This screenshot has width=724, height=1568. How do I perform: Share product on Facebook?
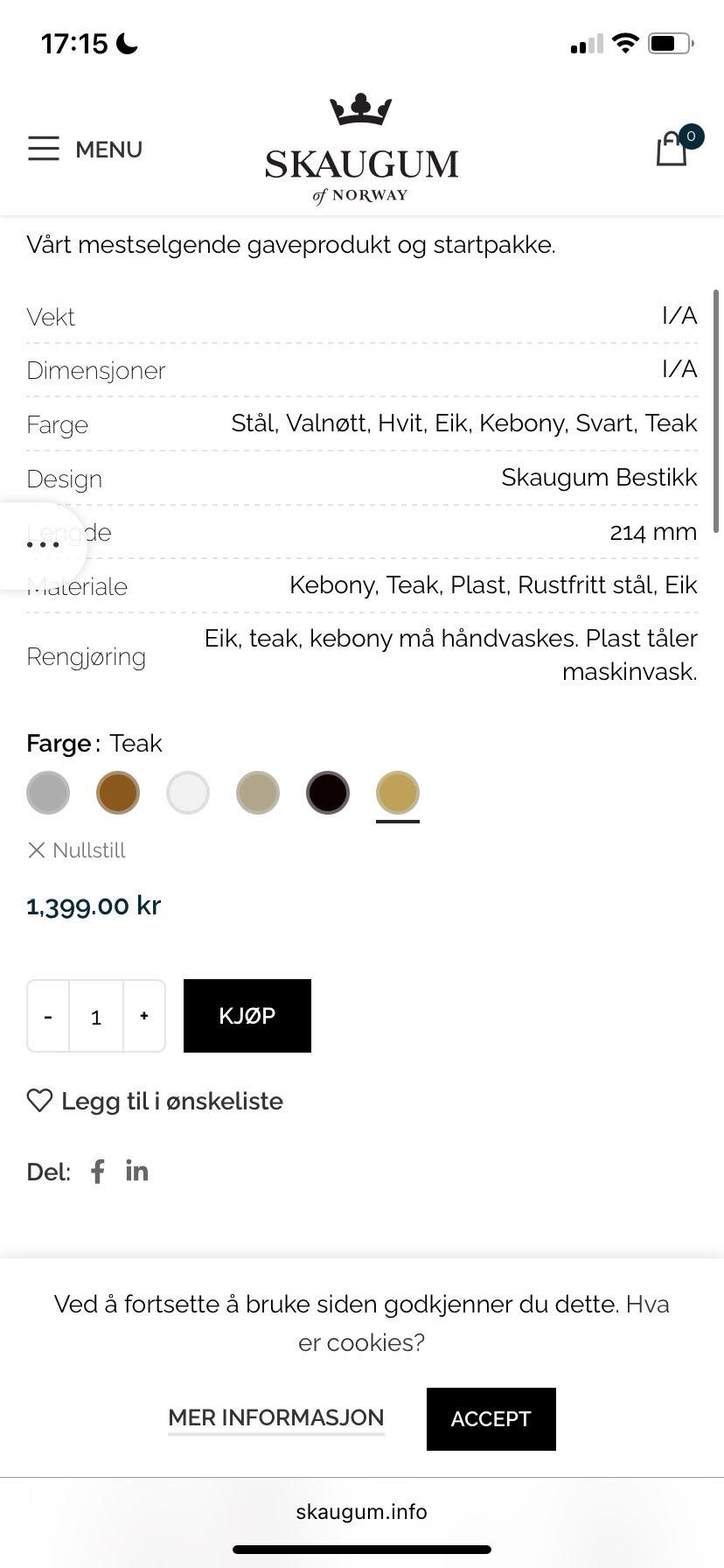tap(98, 1172)
